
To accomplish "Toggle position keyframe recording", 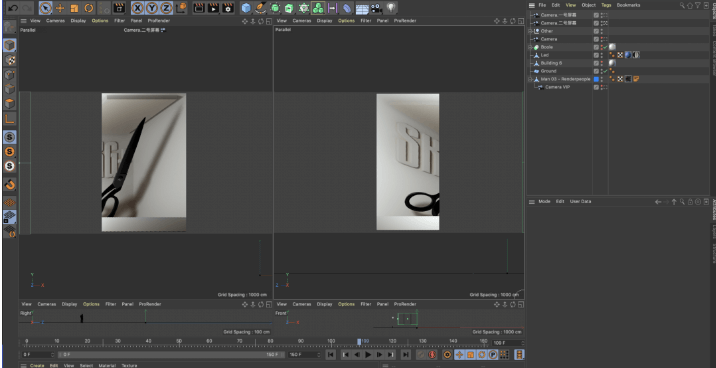I will tap(459, 355).
